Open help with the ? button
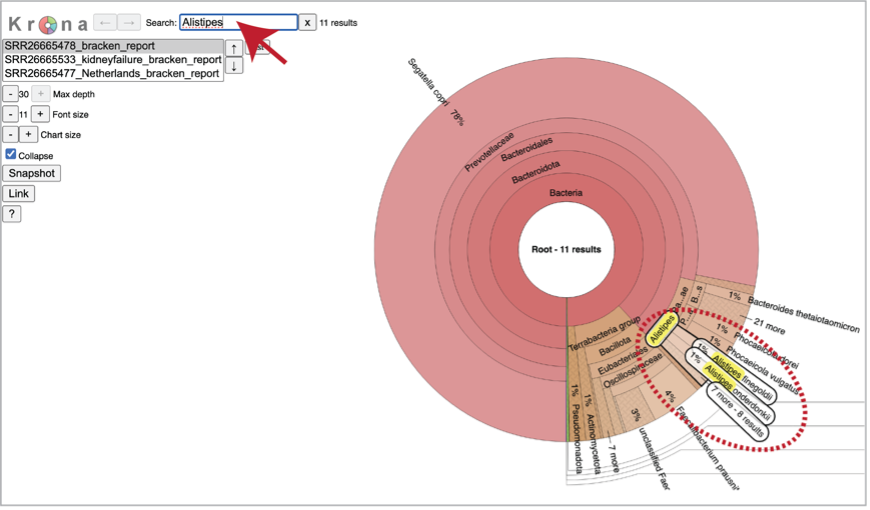Image resolution: width=870 pixels, height=510 pixels. click(12, 214)
